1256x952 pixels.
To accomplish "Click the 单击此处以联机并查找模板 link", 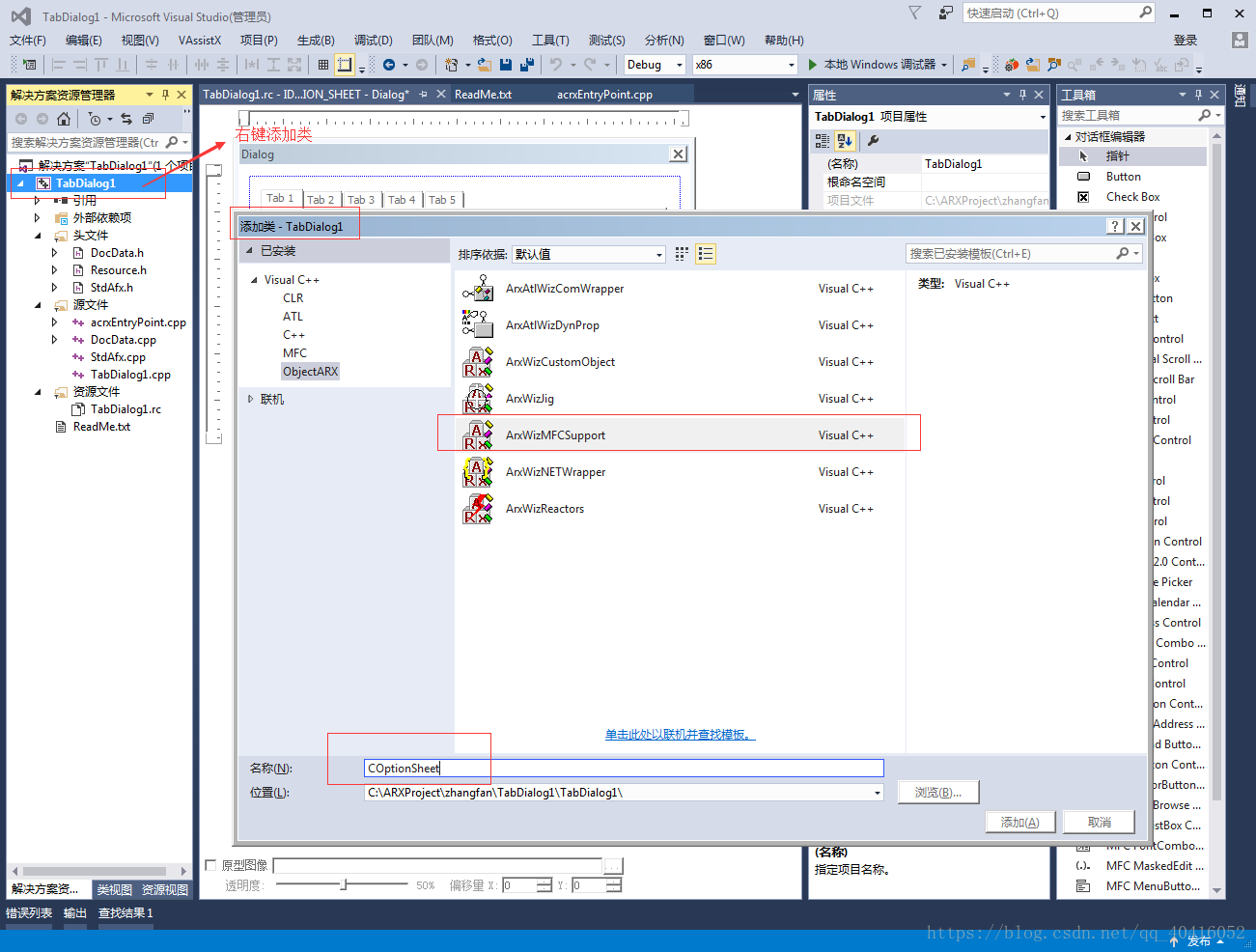I will tap(680, 735).
